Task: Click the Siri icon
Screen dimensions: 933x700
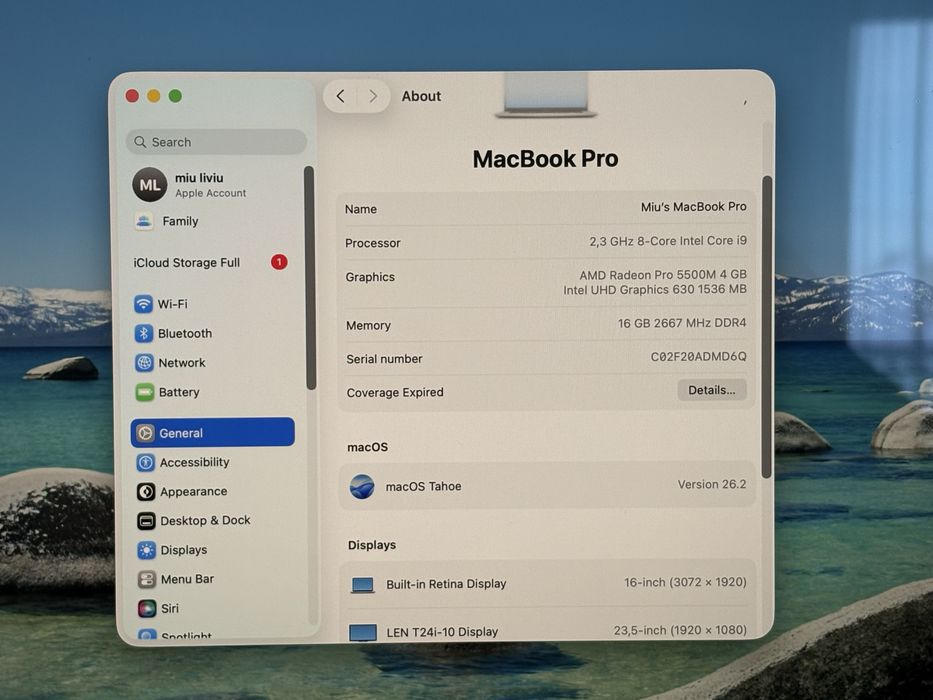Action: click(147, 608)
